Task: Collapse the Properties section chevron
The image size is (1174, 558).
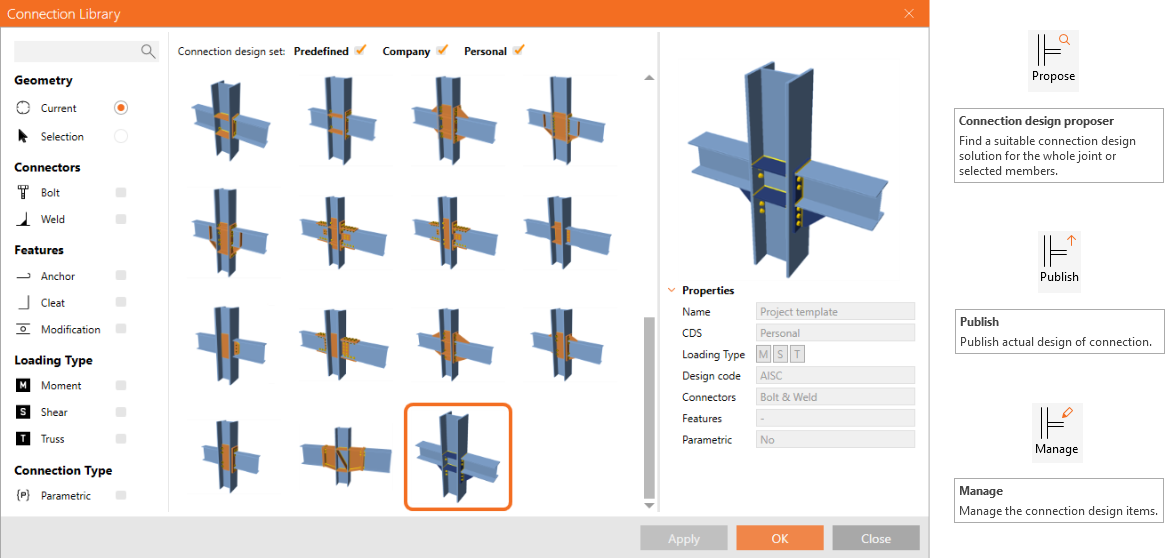Action: (x=672, y=290)
